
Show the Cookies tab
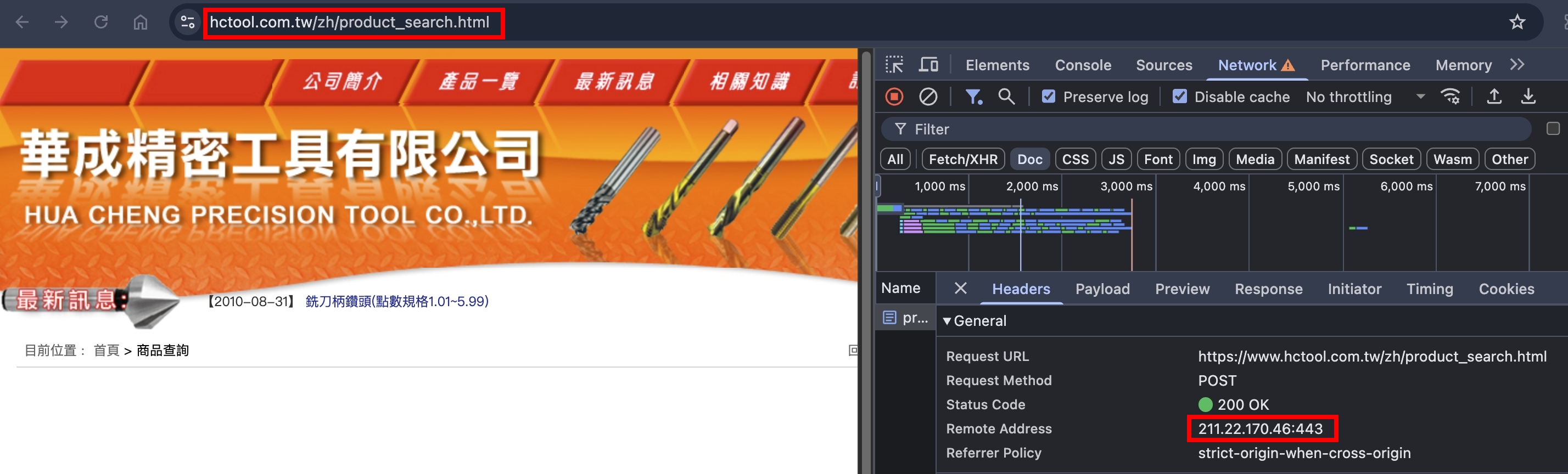[1507, 289]
